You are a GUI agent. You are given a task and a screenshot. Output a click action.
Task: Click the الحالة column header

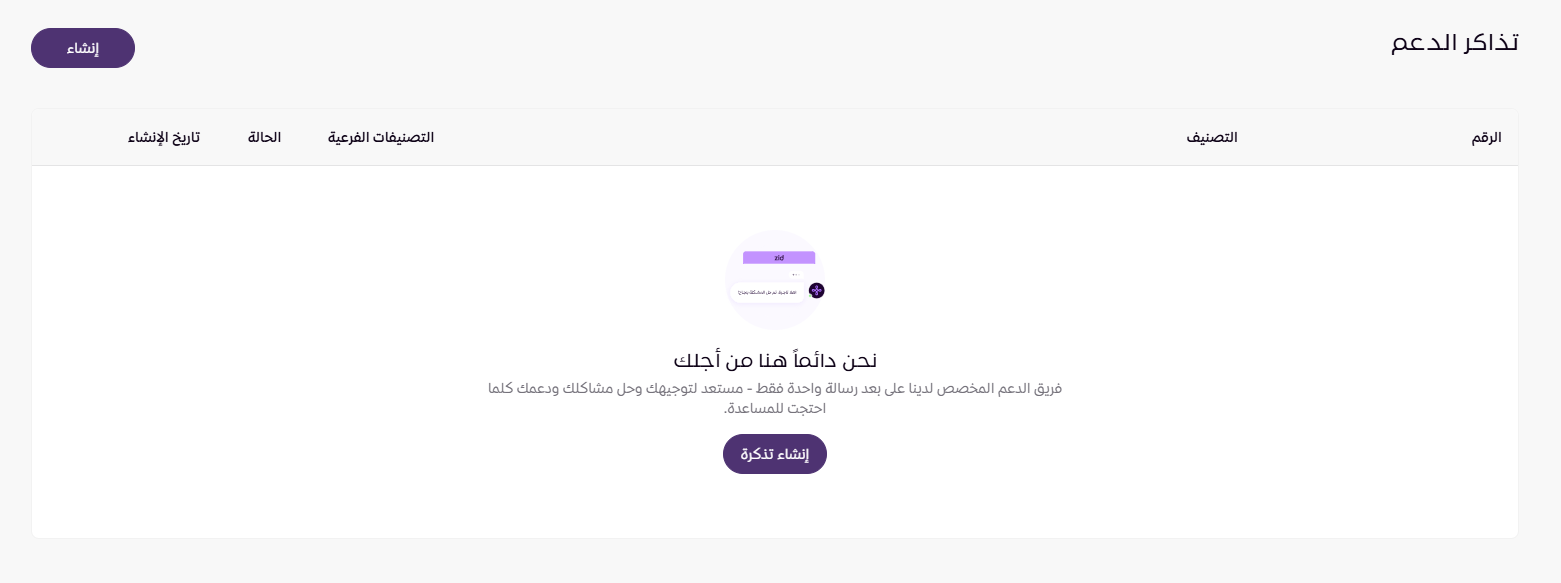coord(265,137)
